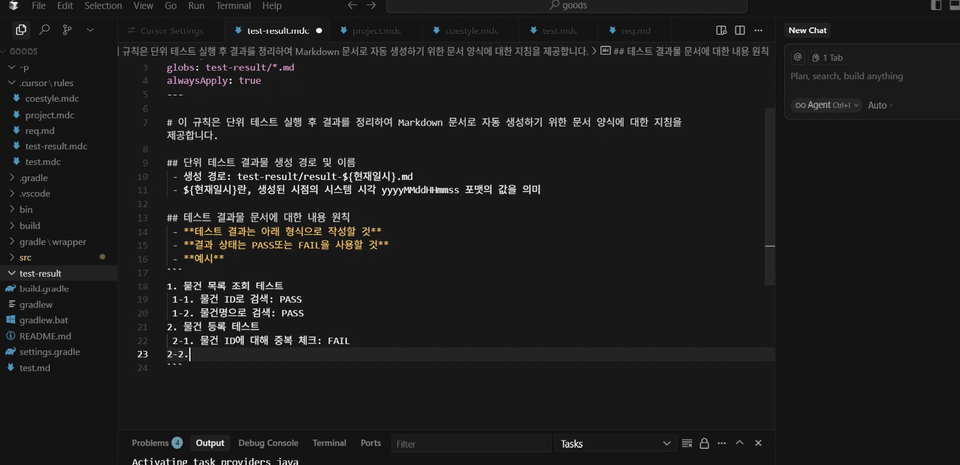Open the Agent mode dropdown
This screenshot has width=960, height=465.
pyautogui.click(x=826, y=105)
